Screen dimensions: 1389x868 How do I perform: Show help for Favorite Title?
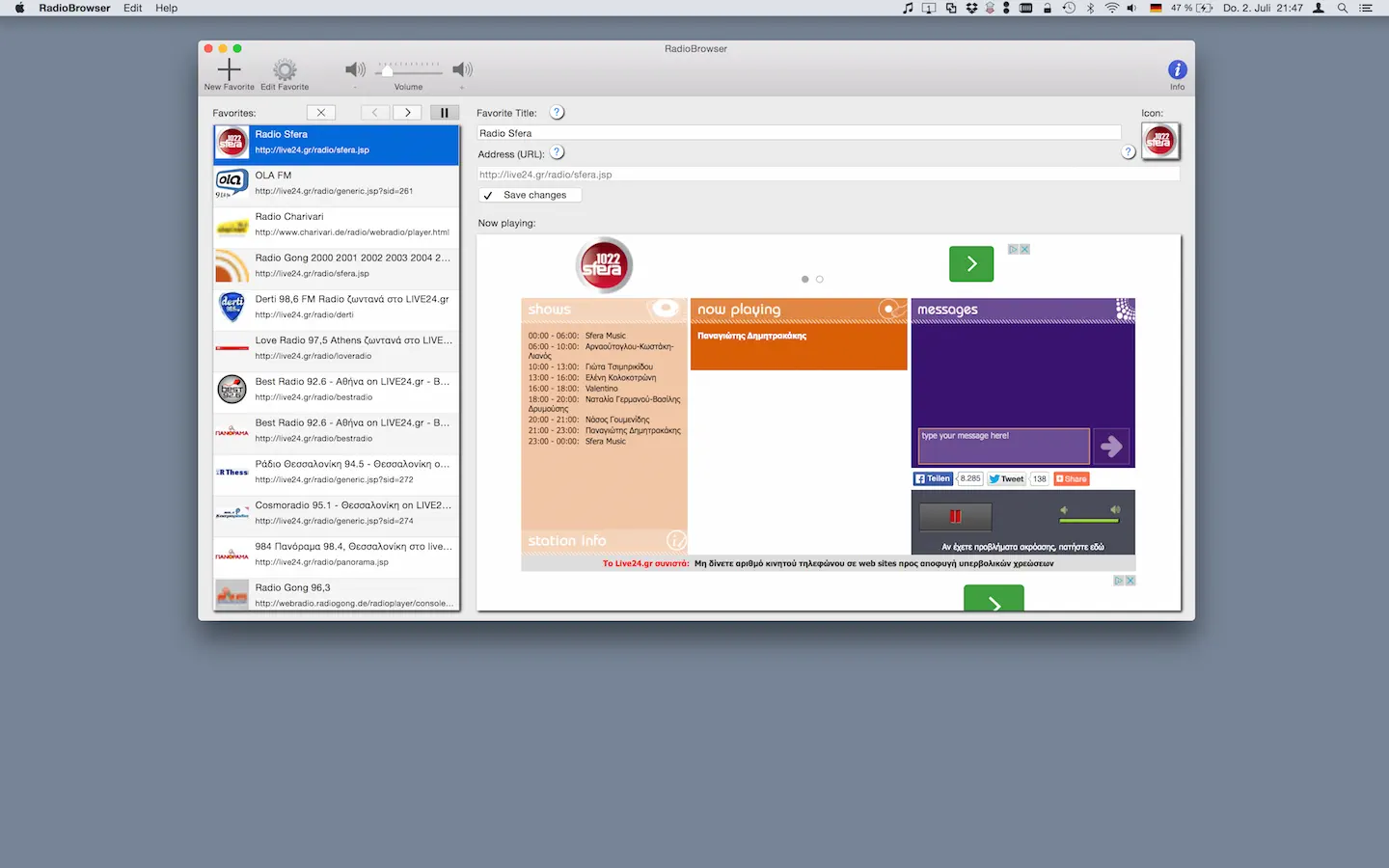(x=557, y=113)
